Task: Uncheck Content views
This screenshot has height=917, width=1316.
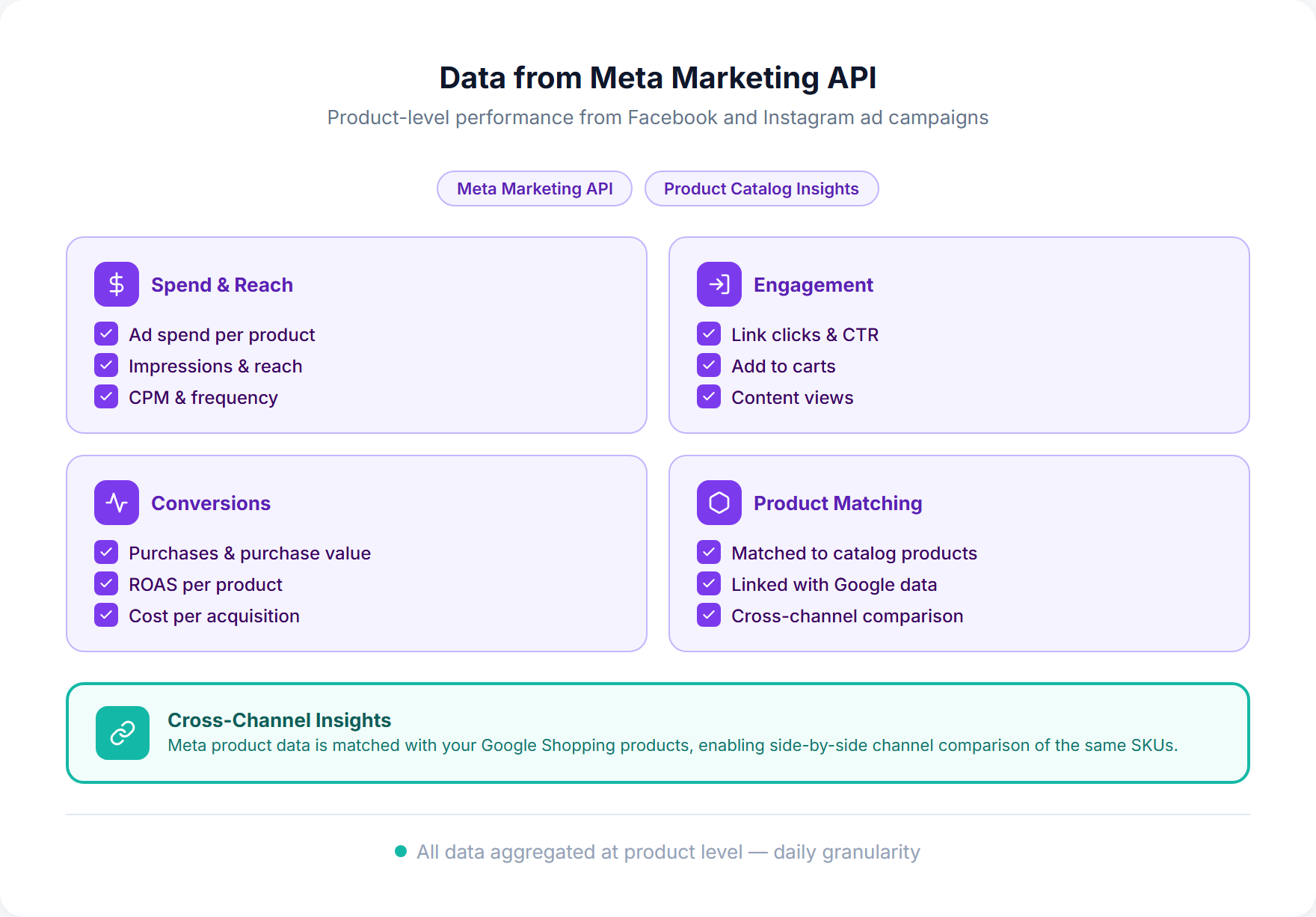Action: [708, 396]
